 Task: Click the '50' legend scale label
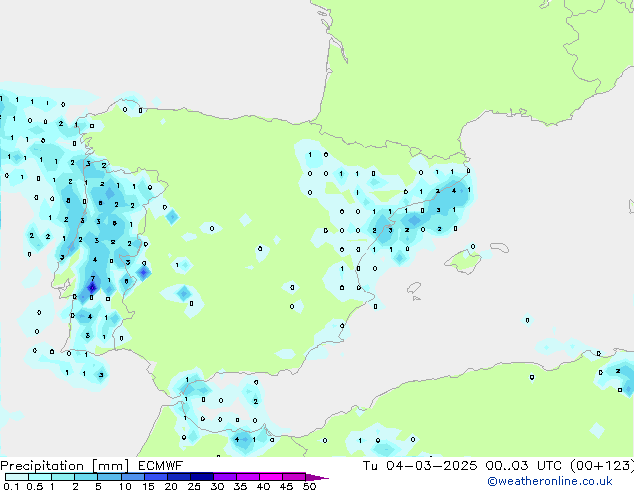[309, 486]
